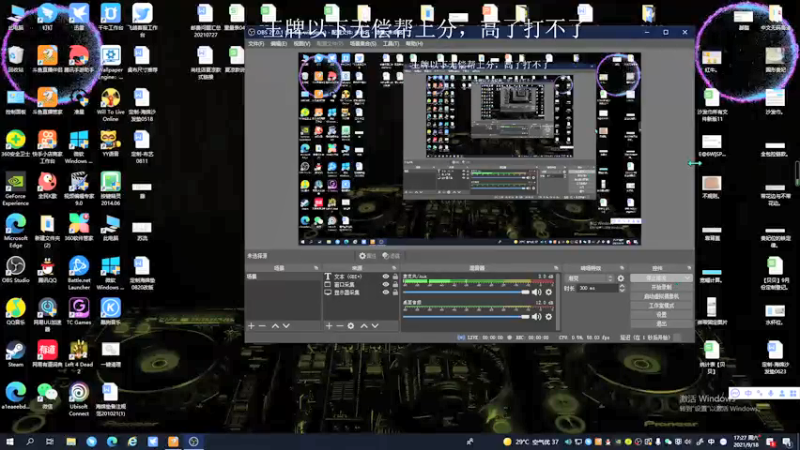Click the Studio Mode (工作室模式) button
The height and width of the screenshot is (450, 800).
pos(661,306)
